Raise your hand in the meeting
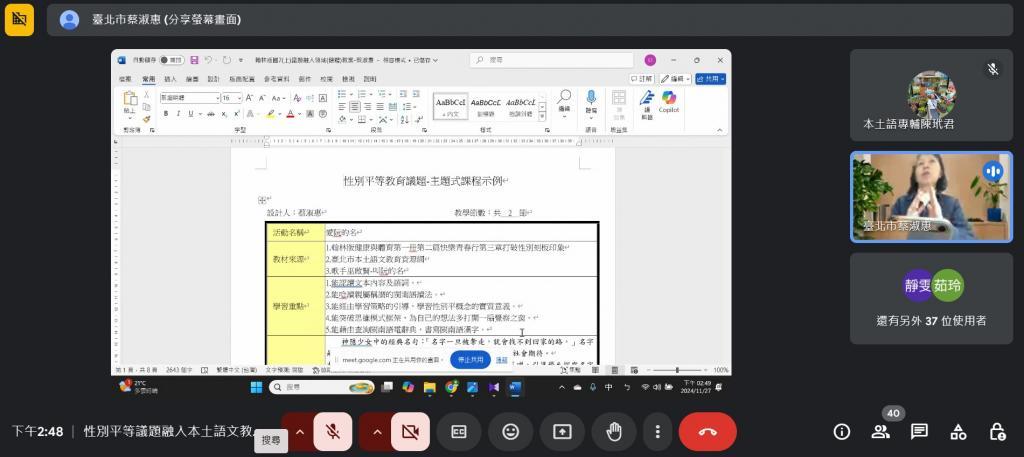The height and width of the screenshot is (457, 1024). click(x=613, y=432)
